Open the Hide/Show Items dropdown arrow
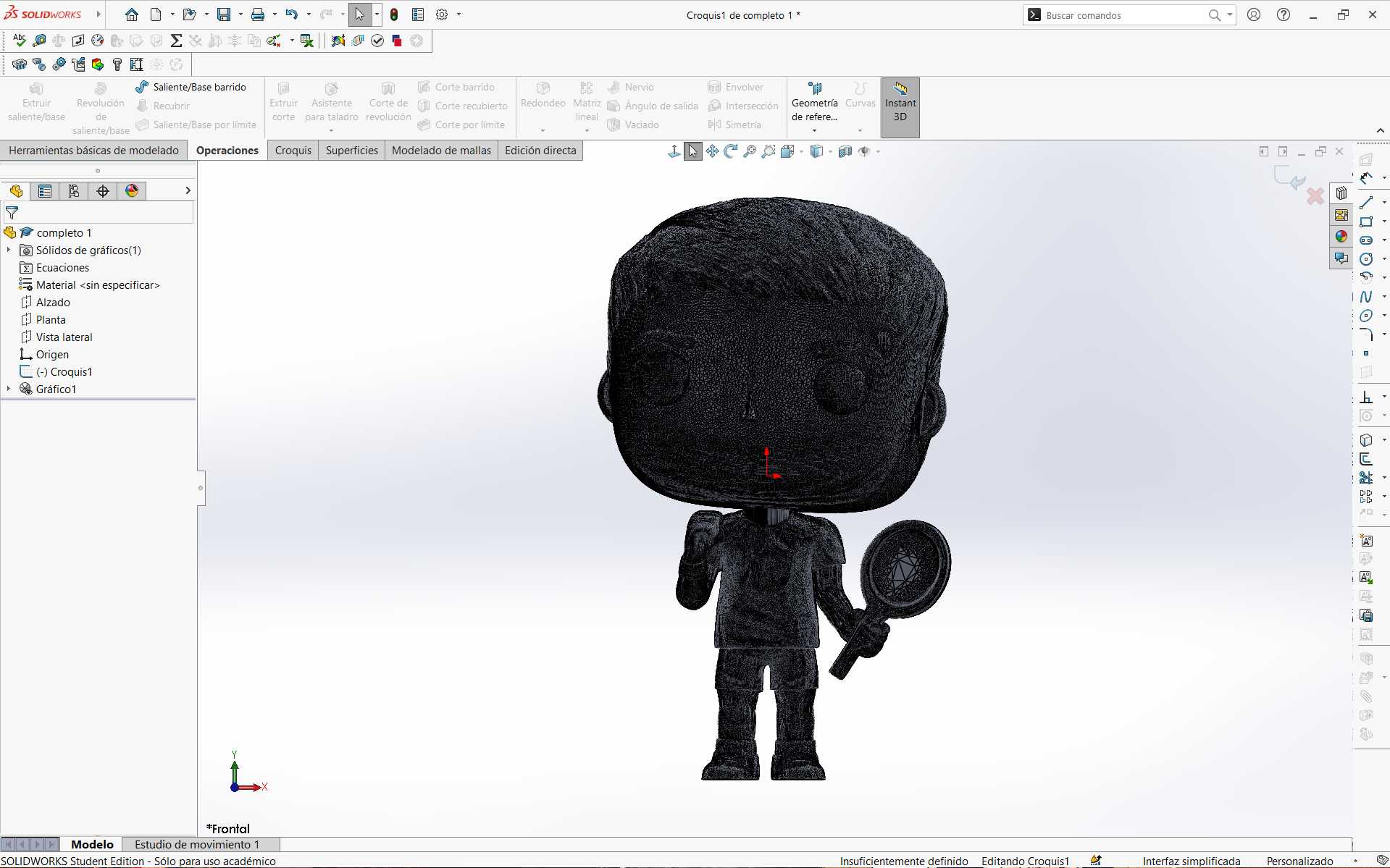This screenshot has width=1390, height=868. tap(878, 151)
